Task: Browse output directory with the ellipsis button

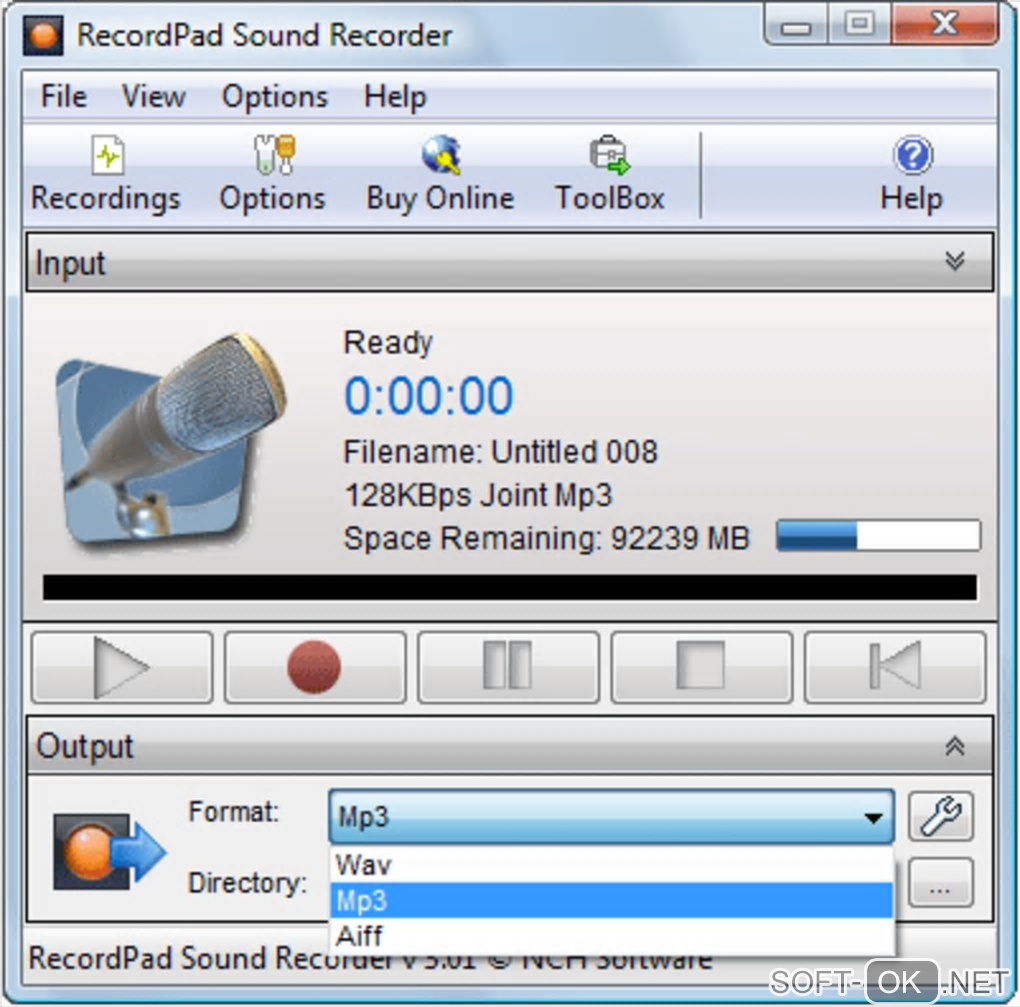Action: click(941, 883)
